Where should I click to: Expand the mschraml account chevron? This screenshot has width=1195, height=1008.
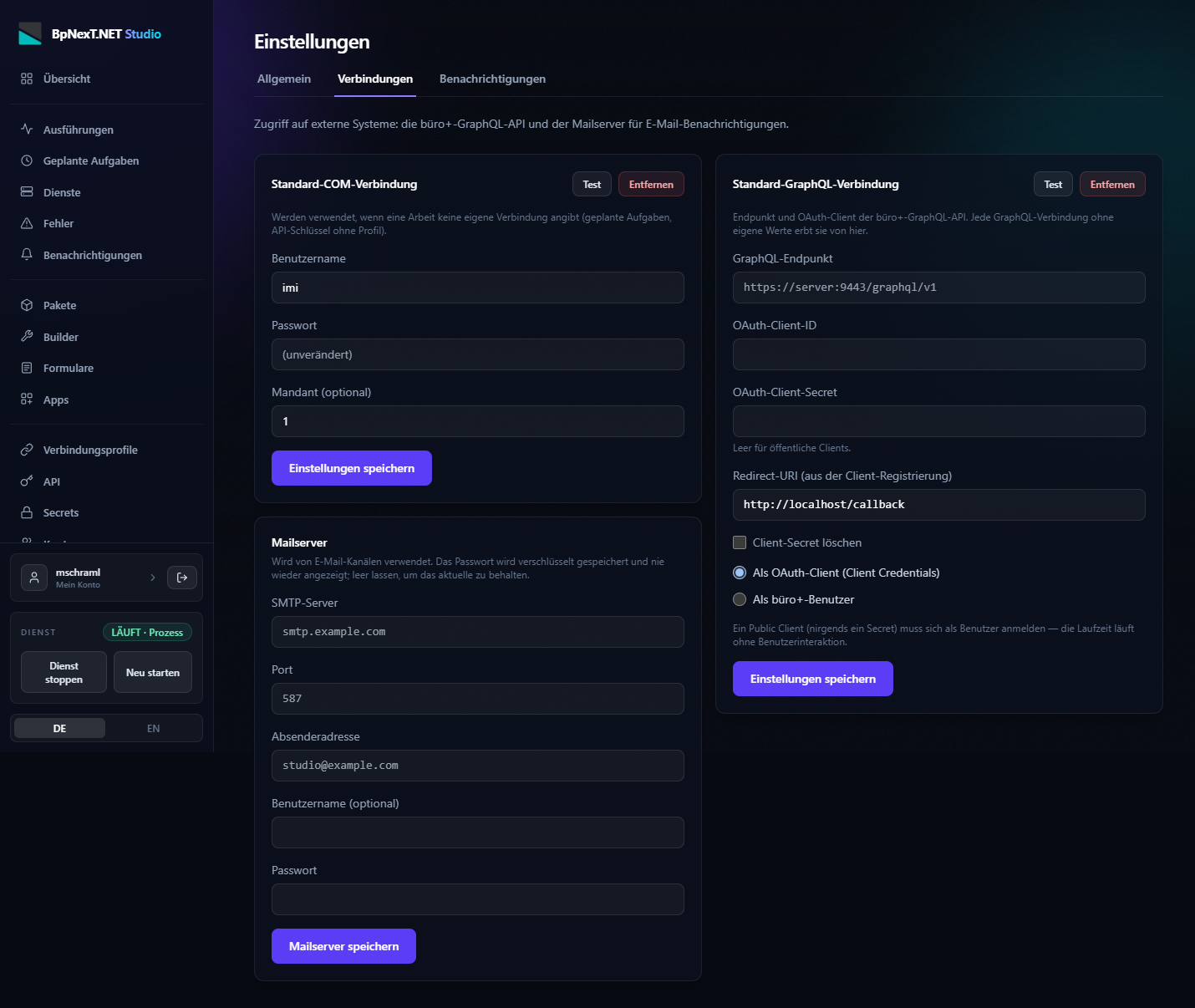tap(153, 578)
